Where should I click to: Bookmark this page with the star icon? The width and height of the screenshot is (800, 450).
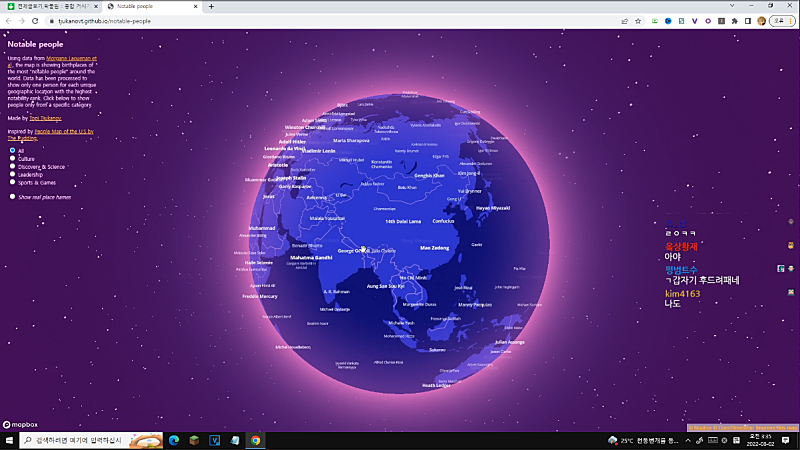pos(638,20)
